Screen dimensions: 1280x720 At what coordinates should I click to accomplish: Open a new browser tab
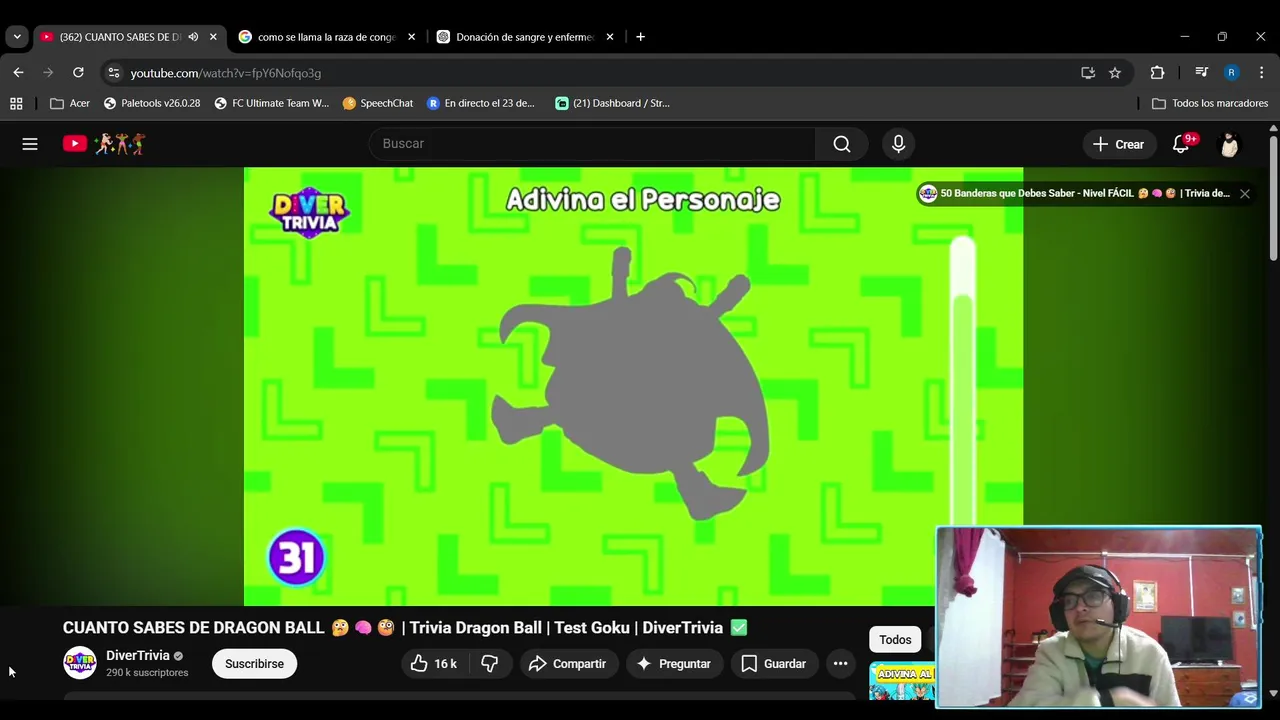pos(640,37)
